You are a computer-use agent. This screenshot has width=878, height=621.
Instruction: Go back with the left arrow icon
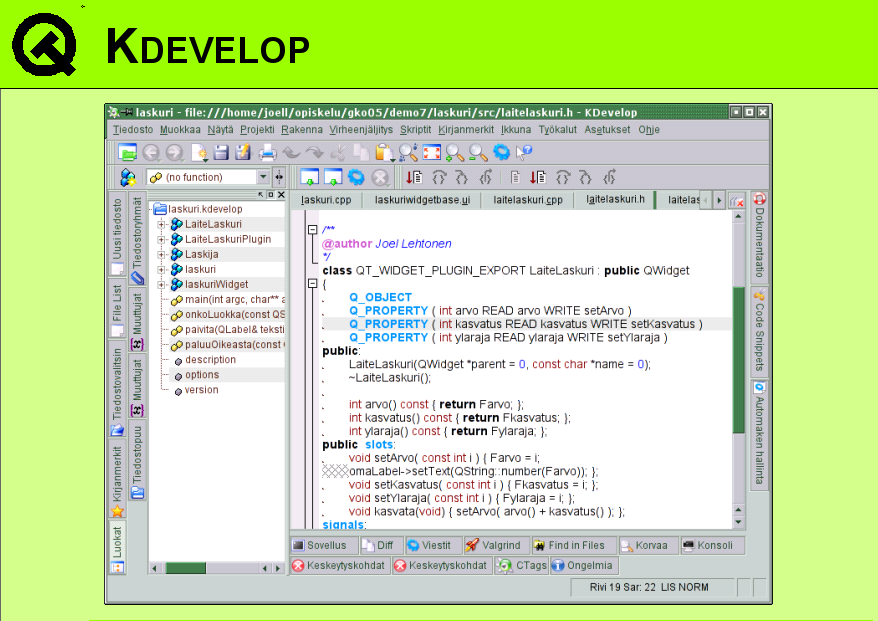click(x=151, y=152)
